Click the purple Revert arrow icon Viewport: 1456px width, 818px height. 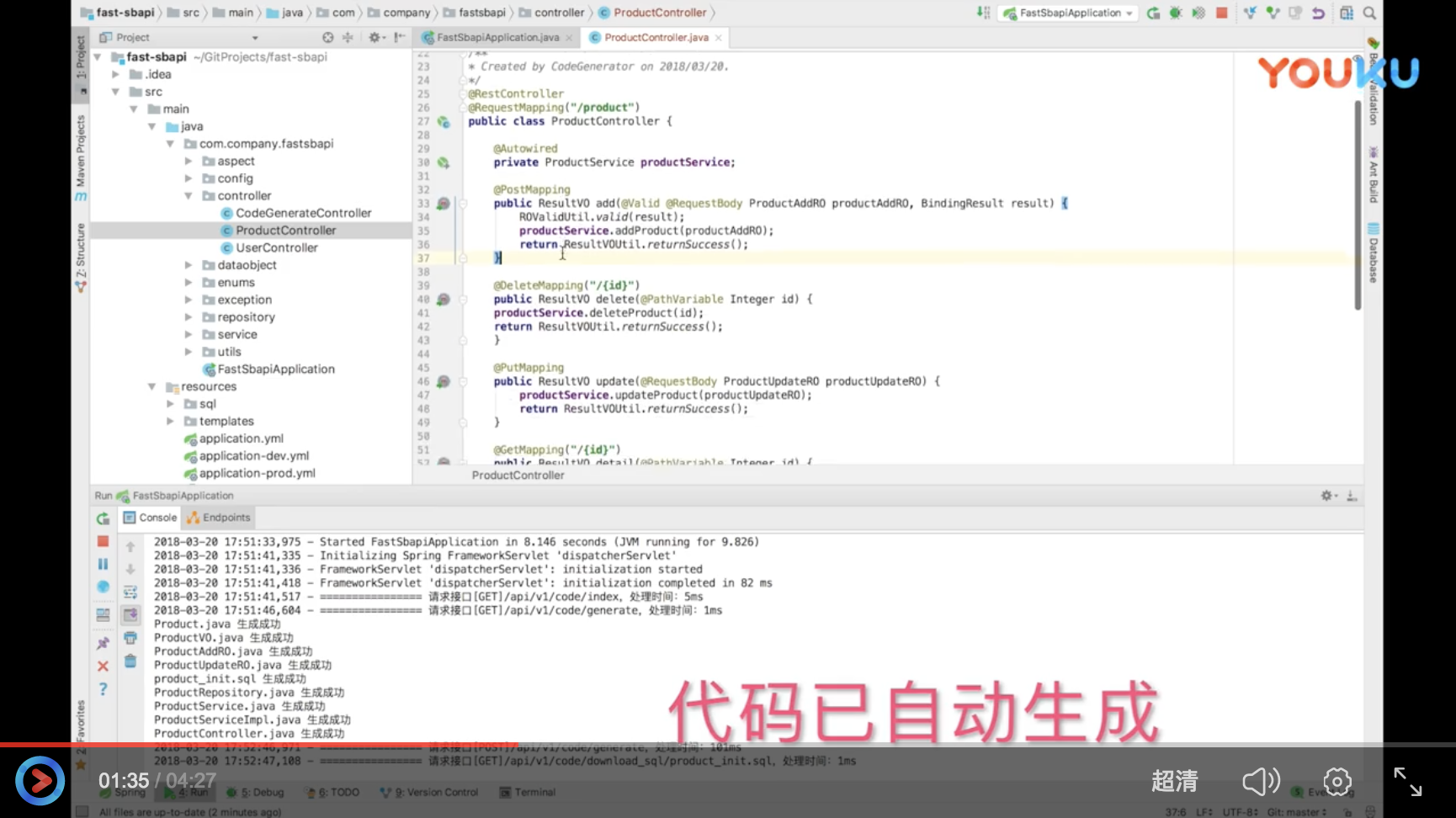coord(1318,13)
